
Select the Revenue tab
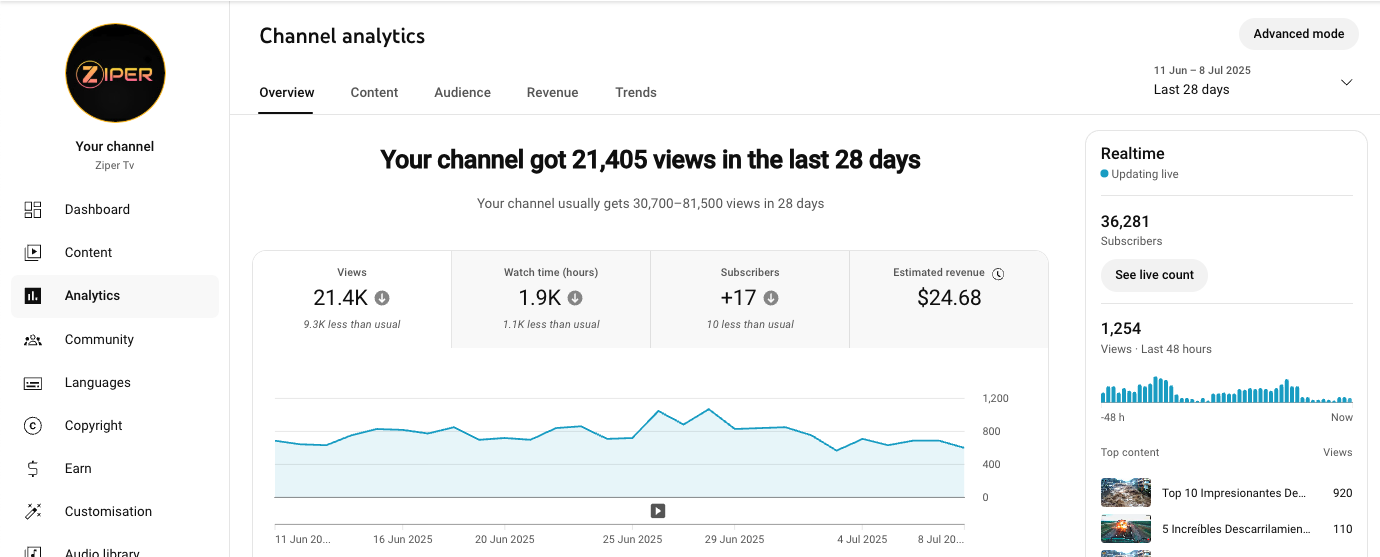point(552,93)
